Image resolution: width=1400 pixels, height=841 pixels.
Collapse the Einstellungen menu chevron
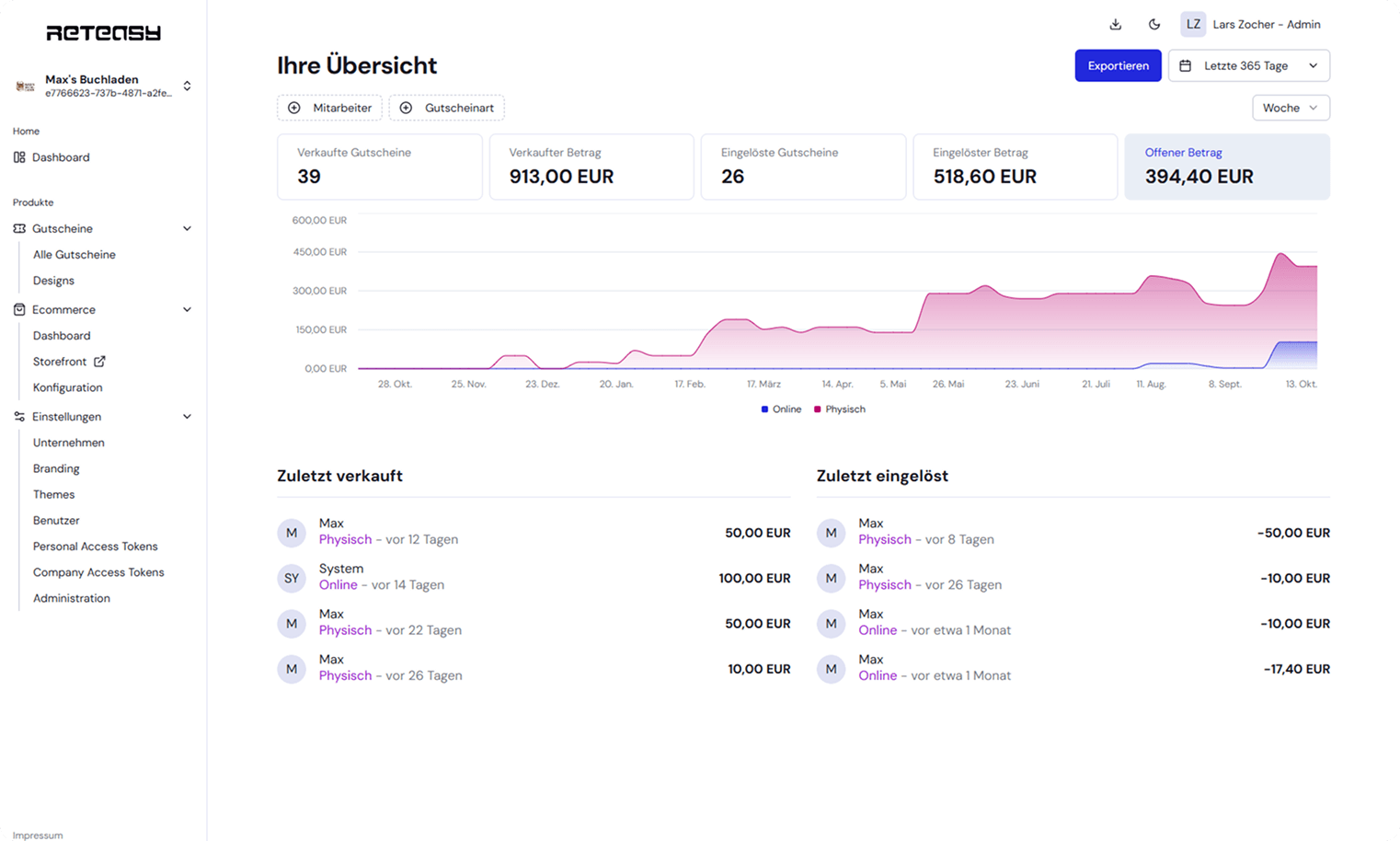(x=188, y=417)
